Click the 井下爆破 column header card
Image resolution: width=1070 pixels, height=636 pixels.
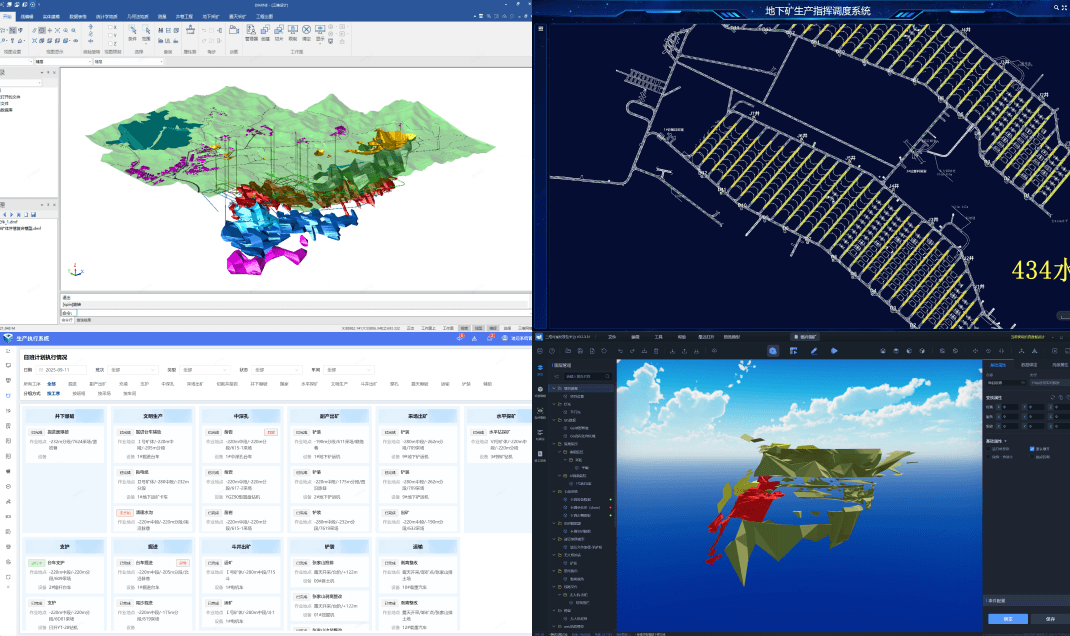(x=65, y=416)
